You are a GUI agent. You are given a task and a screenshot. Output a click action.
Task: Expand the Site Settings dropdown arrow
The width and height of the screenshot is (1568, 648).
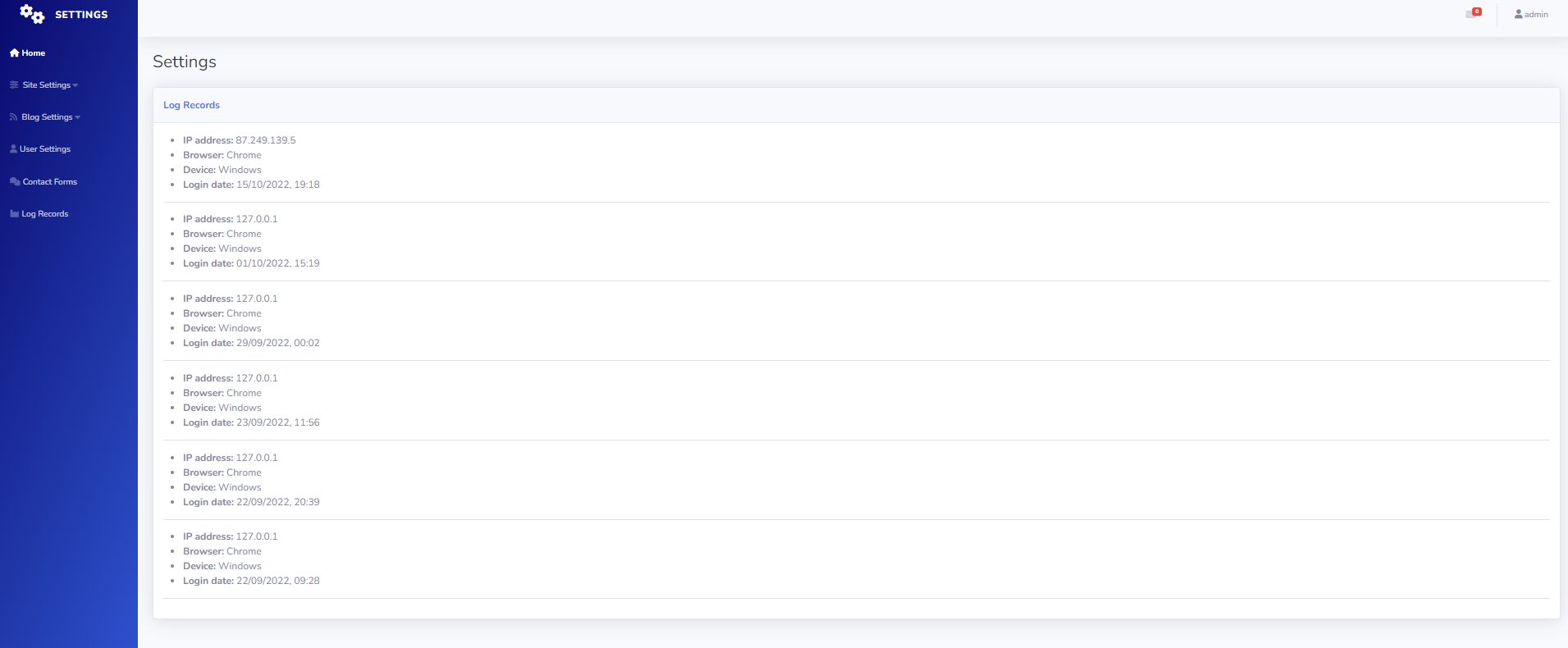[x=75, y=85]
